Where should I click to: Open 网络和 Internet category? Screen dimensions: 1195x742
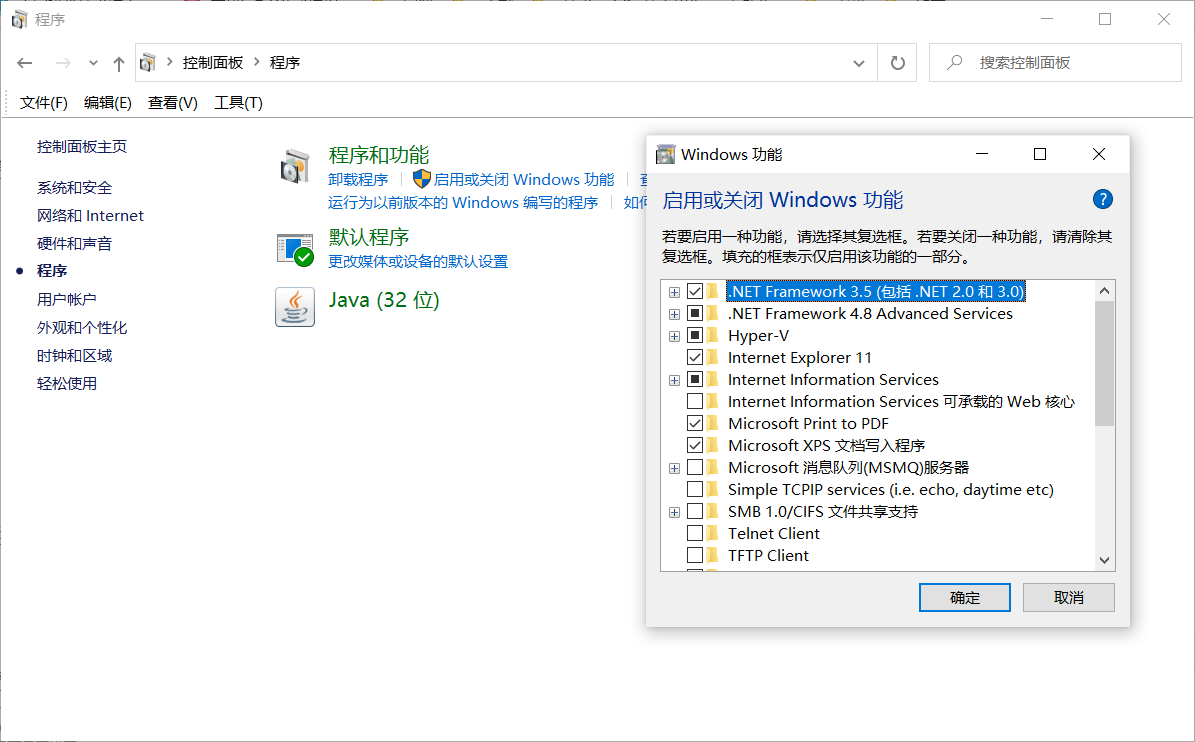pos(90,216)
